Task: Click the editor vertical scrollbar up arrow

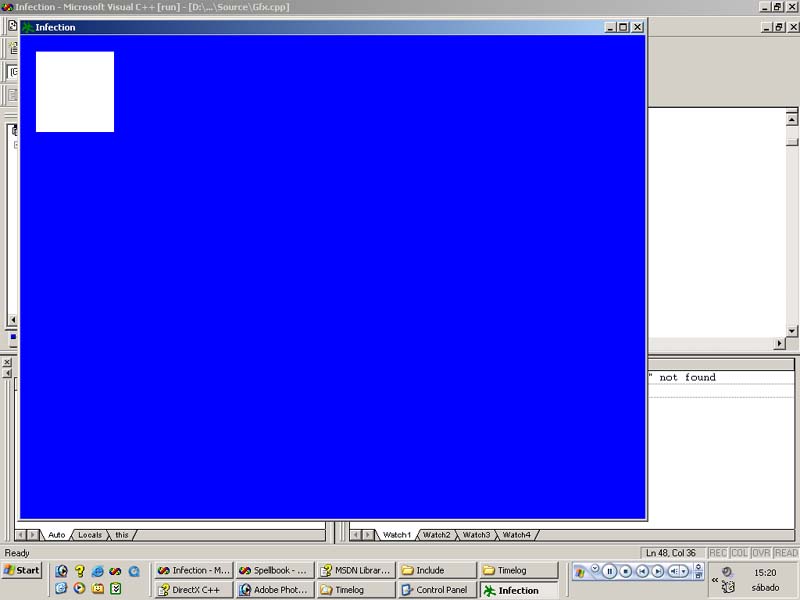Action: tap(791, 119)
